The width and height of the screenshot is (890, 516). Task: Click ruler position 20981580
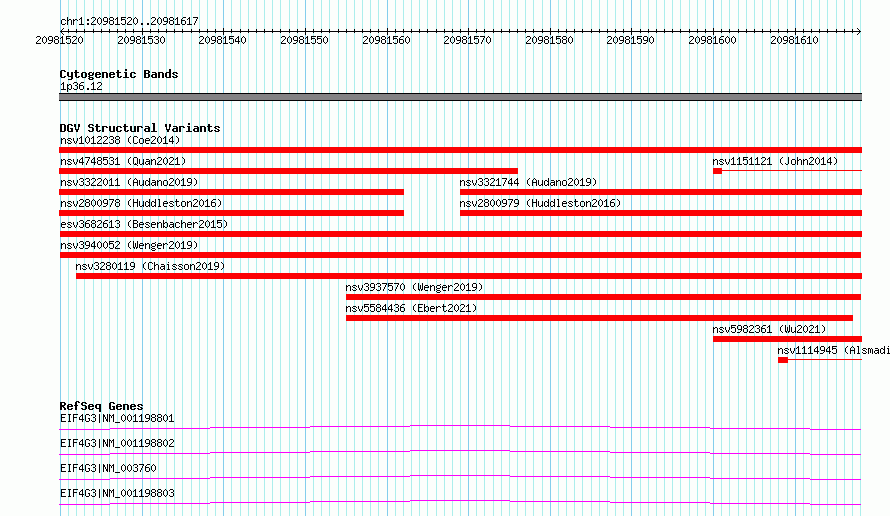pyautogui.click(x=549, y=40)
